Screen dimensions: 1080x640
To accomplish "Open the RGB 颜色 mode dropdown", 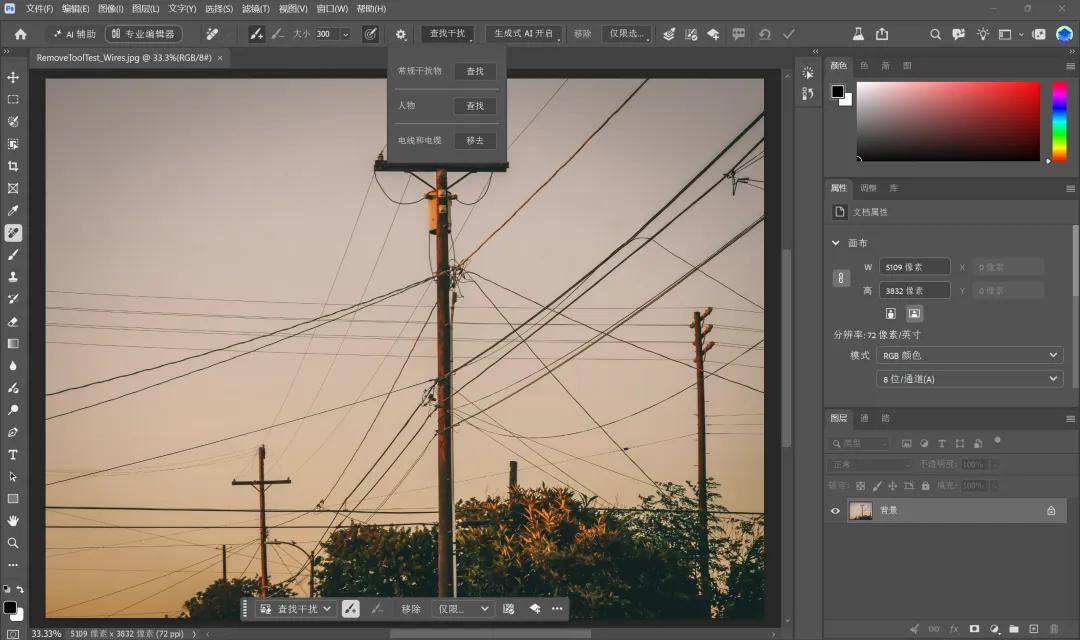I will pos(969,355).
